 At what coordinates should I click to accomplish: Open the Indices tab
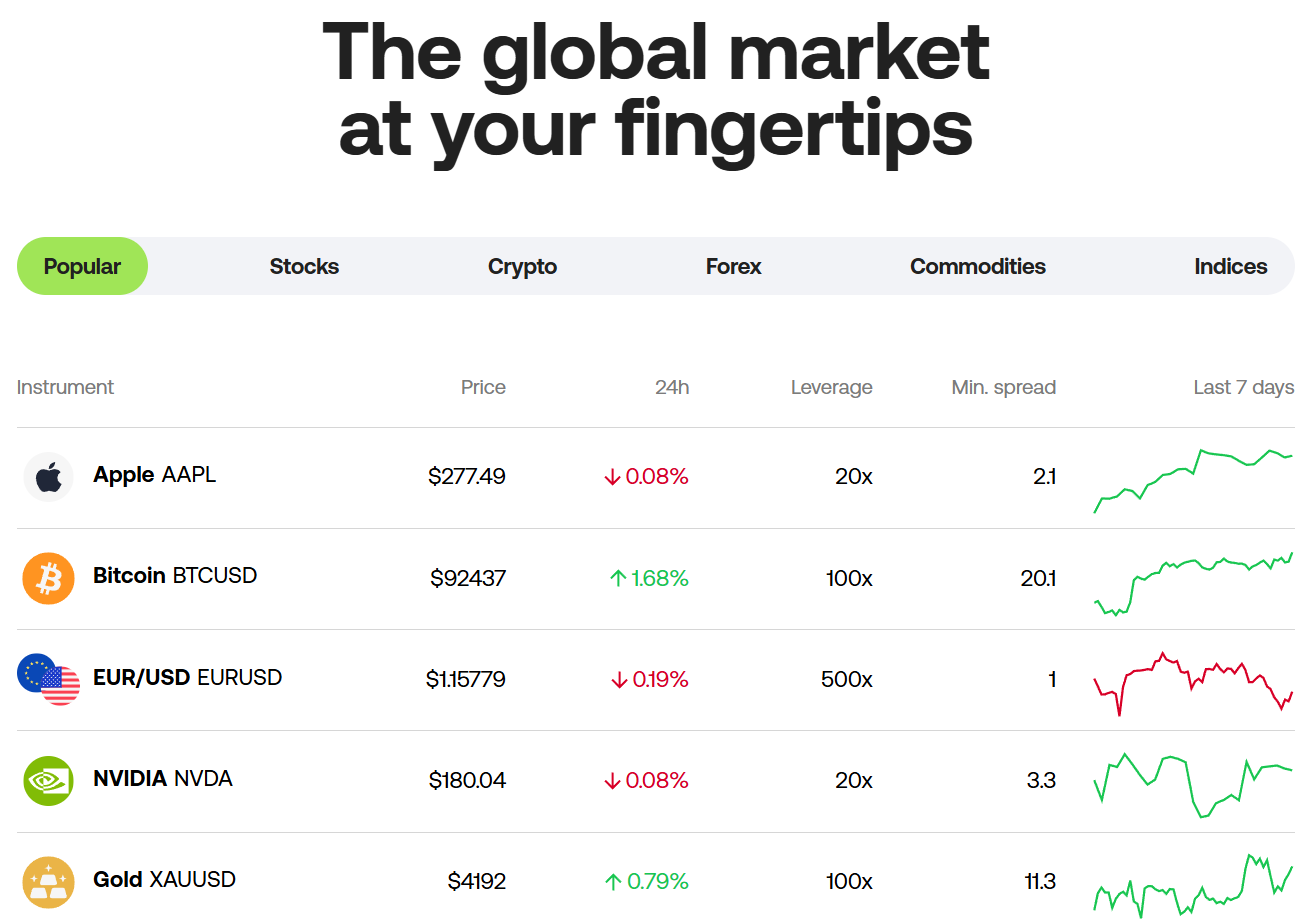pyautogui.click(x=1230, y=266)
